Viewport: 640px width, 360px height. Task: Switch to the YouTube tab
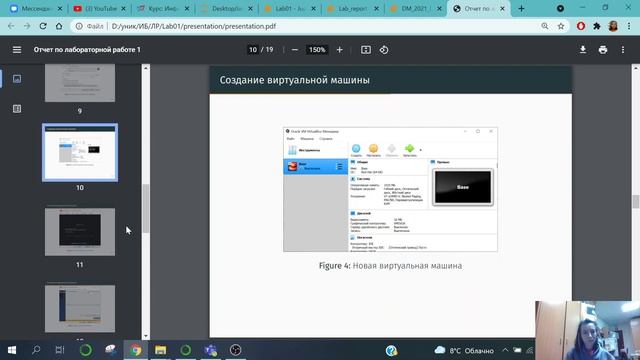pos(100,9)
